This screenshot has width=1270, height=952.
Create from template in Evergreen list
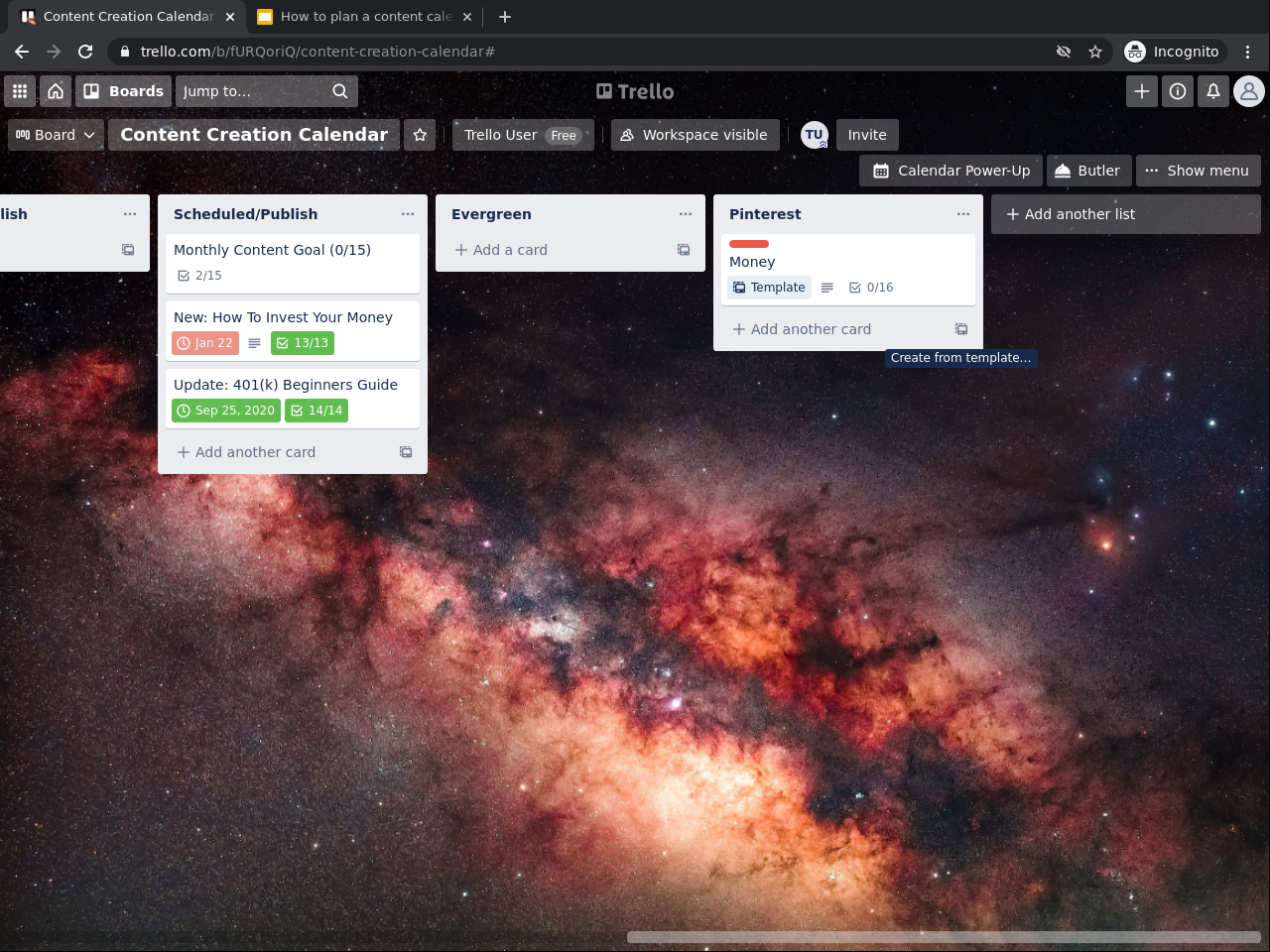click(684, 250)
